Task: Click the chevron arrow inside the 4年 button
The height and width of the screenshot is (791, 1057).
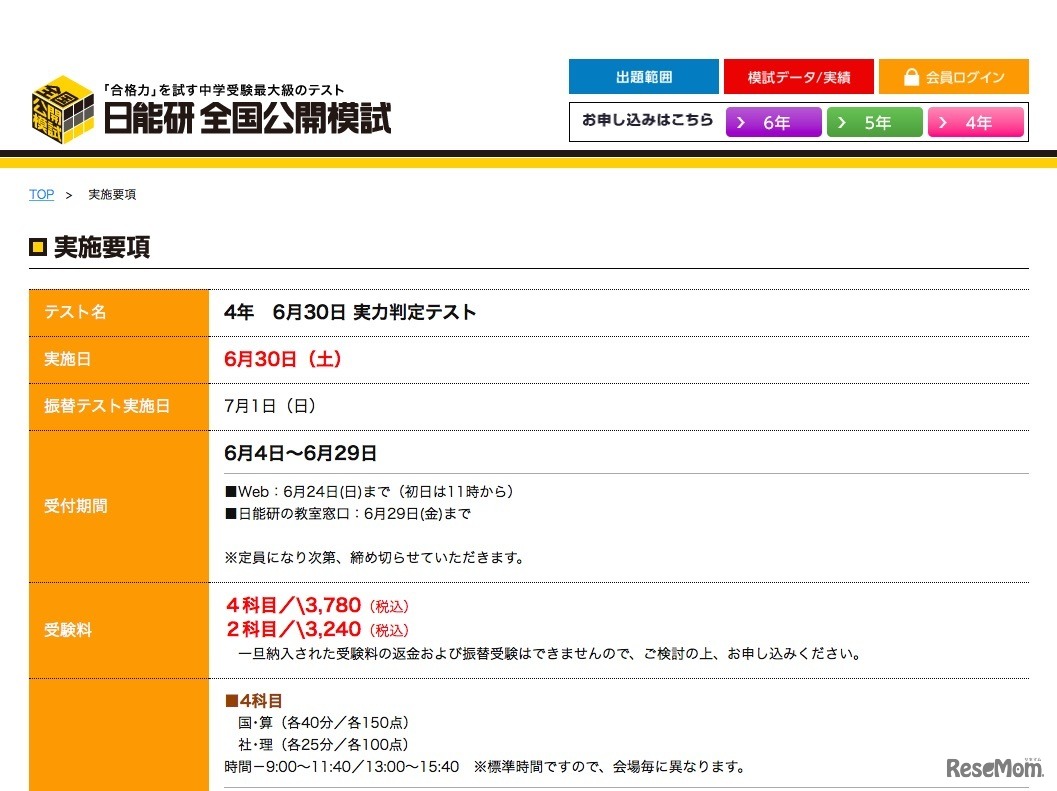Action: tap(943, 122)
